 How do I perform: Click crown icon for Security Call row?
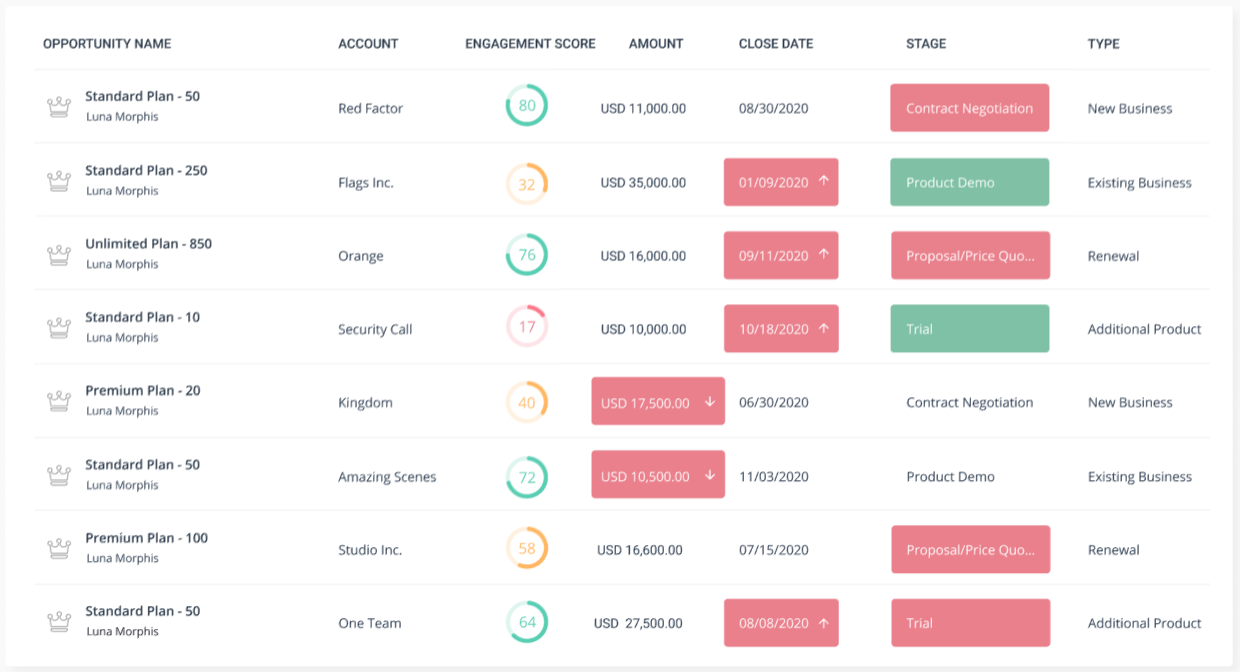[x=59, y=328]
